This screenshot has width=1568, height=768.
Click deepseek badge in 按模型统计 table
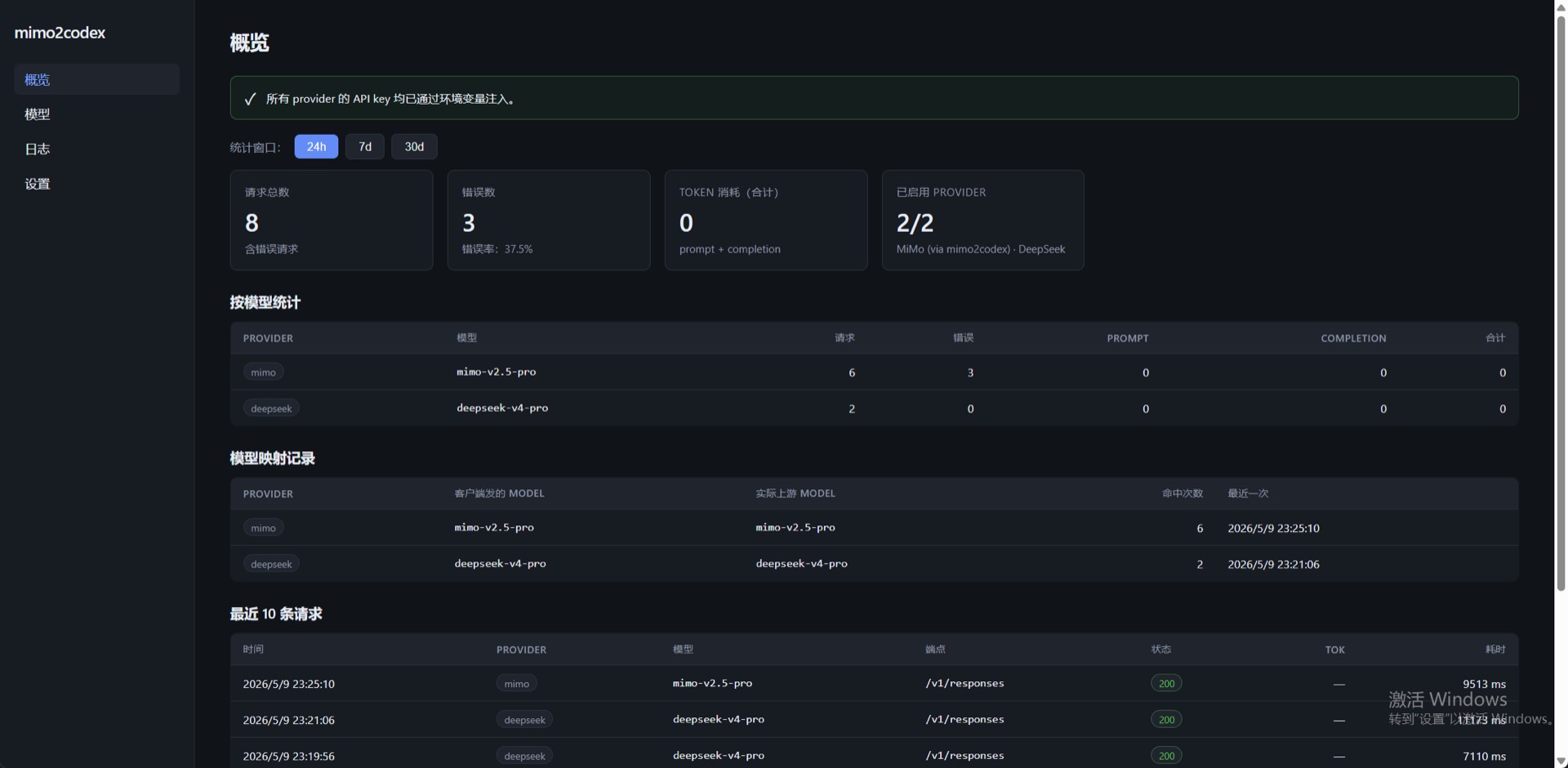click(271, 408)
